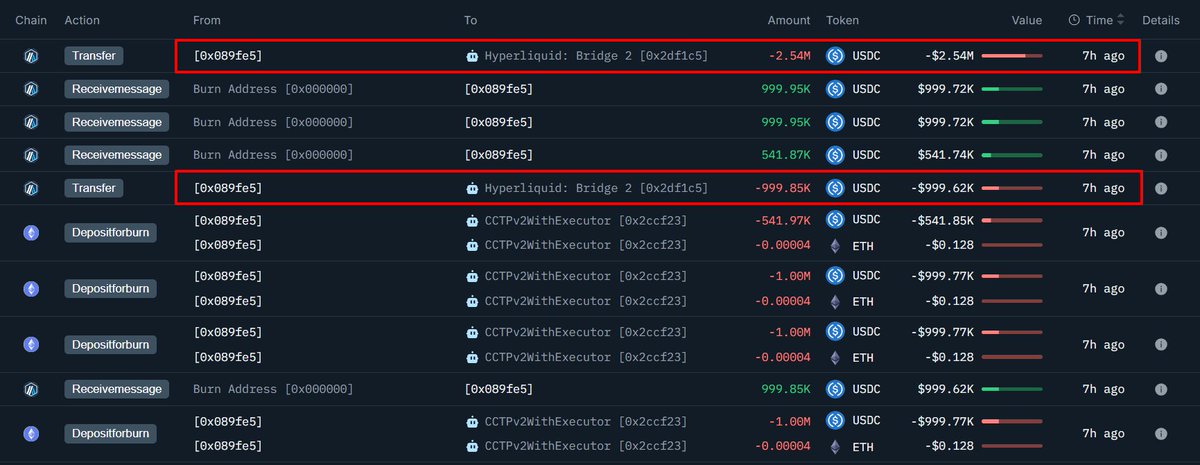Image resolution: width=1200 pixels, height=465 pixels.
Task: Click the clock icon in the Time header
Action: point(1074,20)
